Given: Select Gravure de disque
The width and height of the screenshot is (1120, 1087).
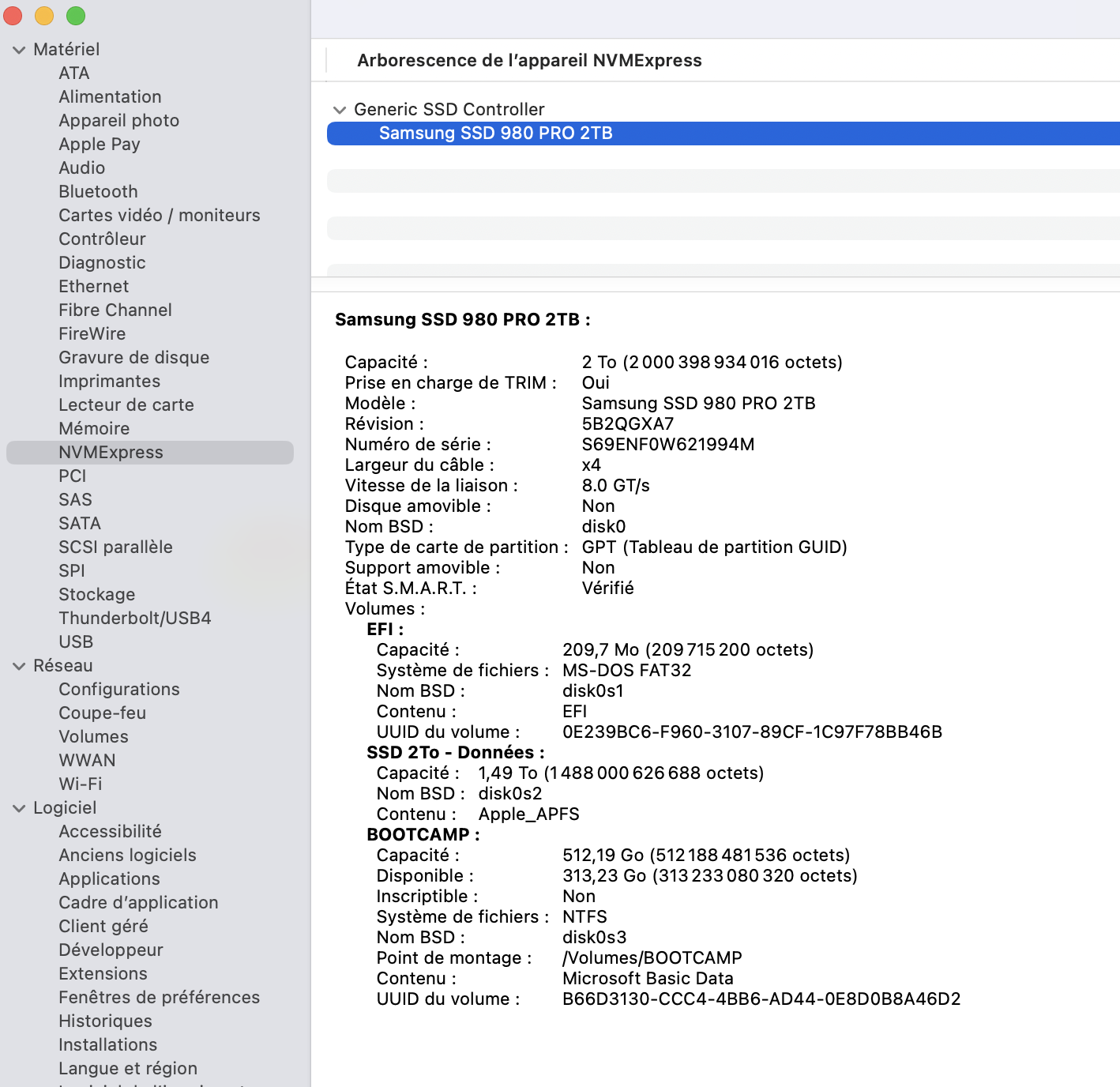Looking at the screenshot, I should point(133,357).
